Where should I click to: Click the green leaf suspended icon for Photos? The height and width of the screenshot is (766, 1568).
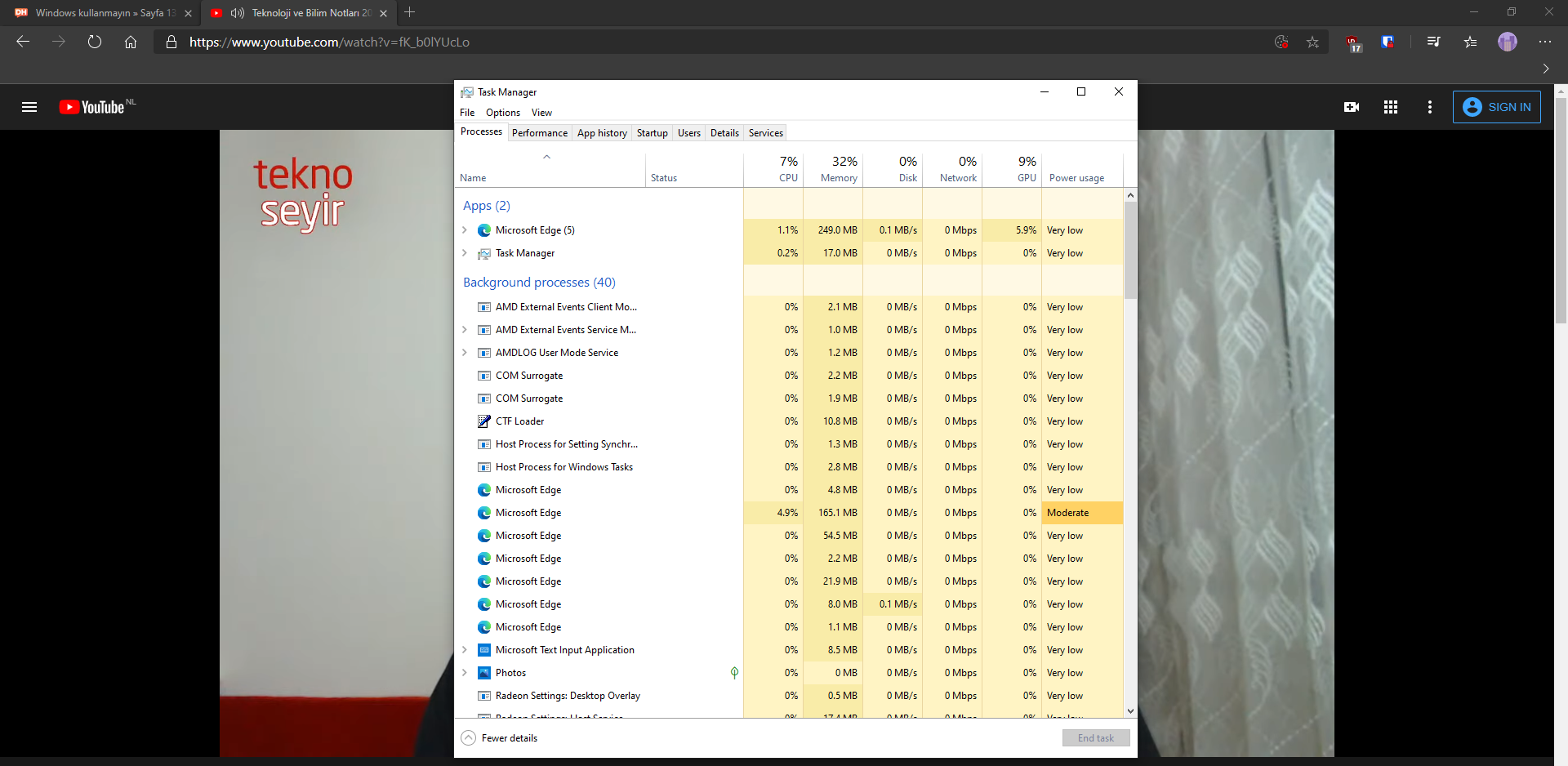point(734,673)
